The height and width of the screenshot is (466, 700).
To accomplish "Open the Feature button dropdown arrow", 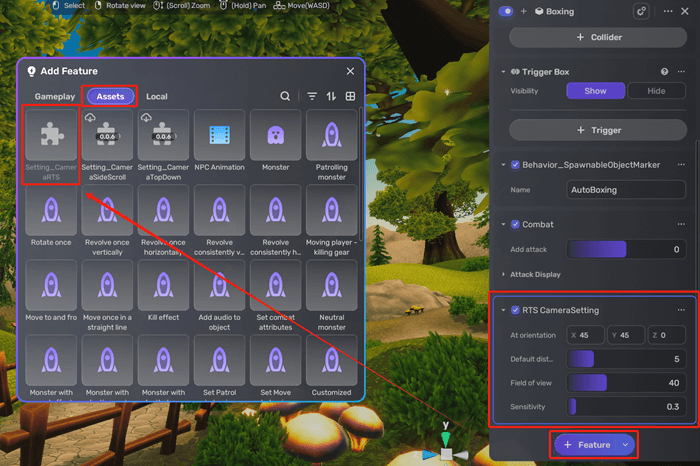I will pos(625,444).
